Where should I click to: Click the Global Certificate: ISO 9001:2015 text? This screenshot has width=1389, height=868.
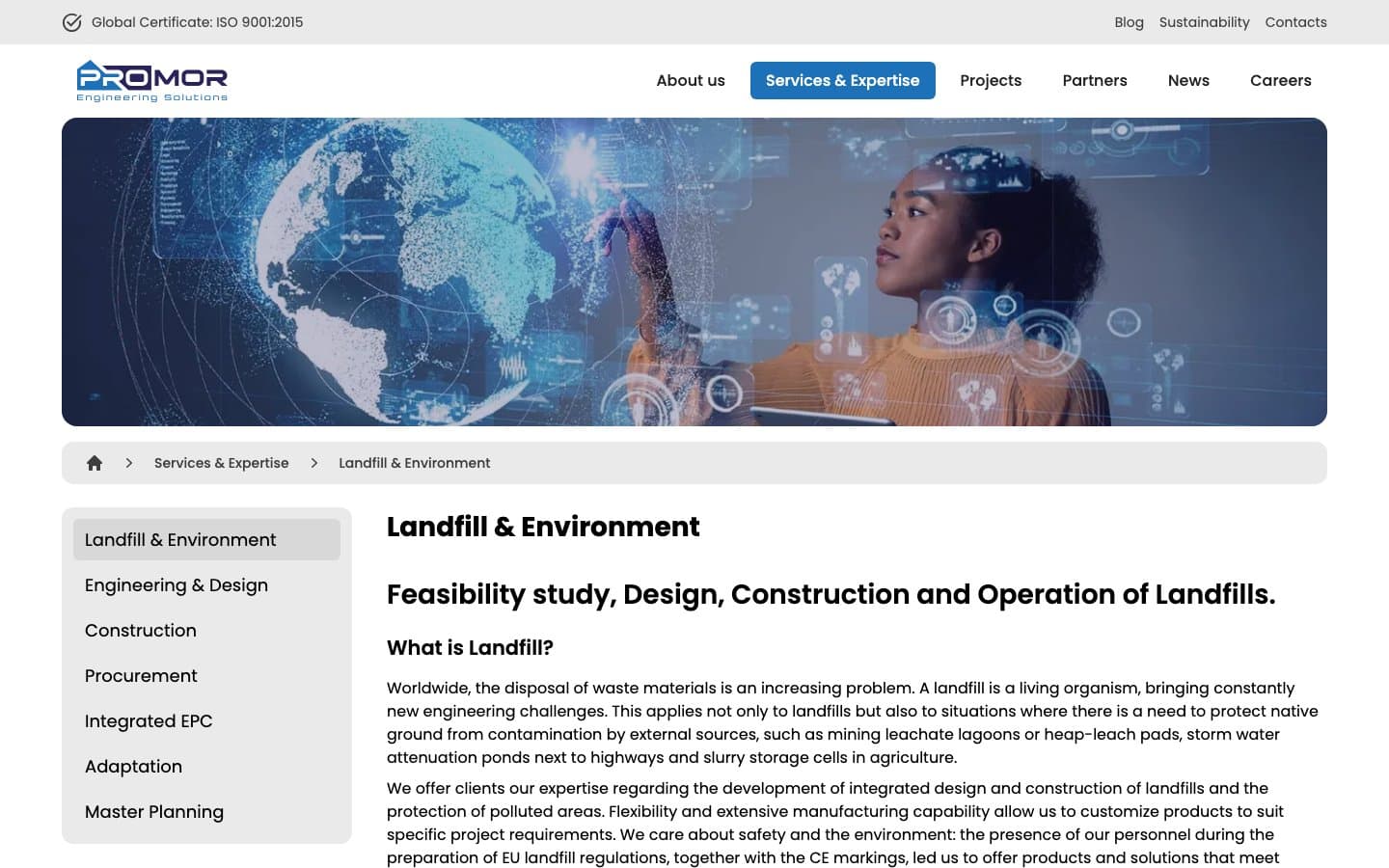tap(197, 22)
